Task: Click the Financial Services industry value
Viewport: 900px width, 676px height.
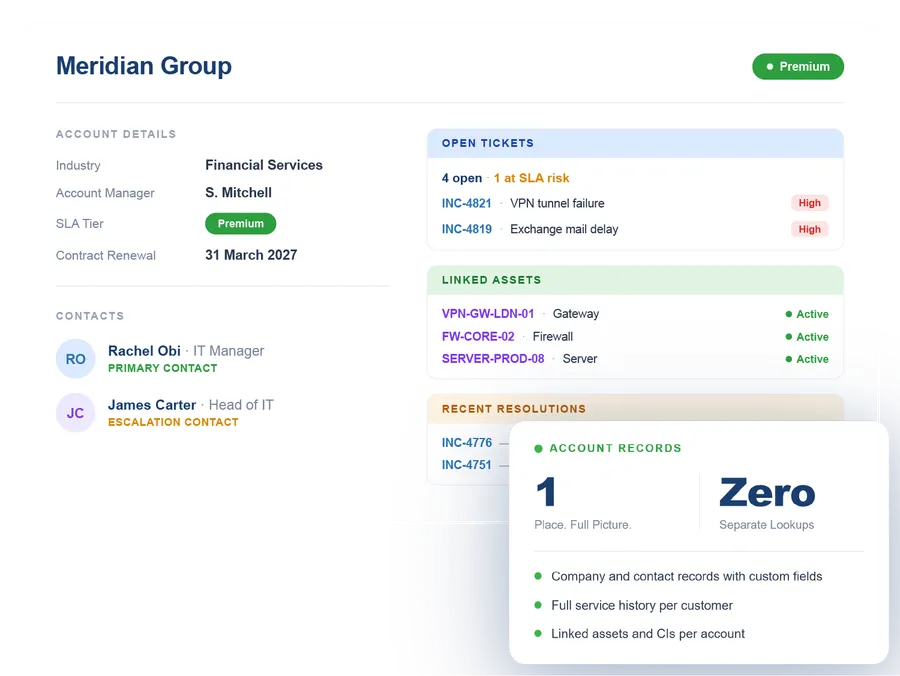Action: tap(264, 165)
